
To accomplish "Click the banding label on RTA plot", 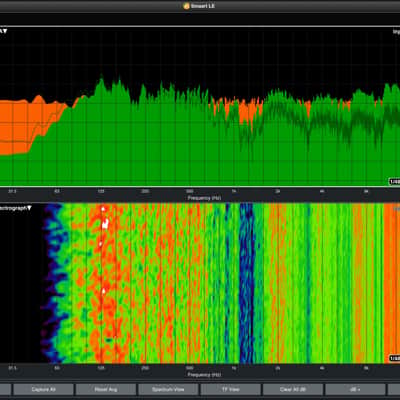I will click(x=394, y=182).
